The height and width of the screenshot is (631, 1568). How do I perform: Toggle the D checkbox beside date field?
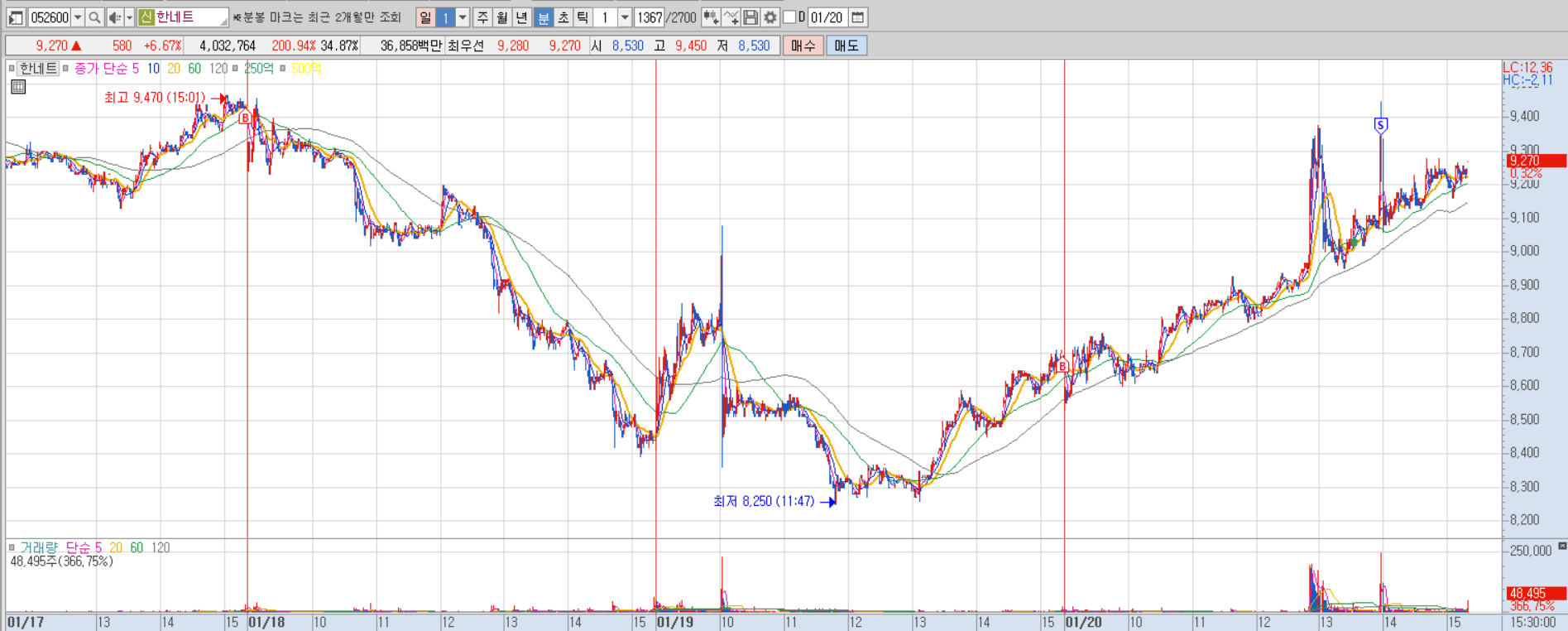789,17
